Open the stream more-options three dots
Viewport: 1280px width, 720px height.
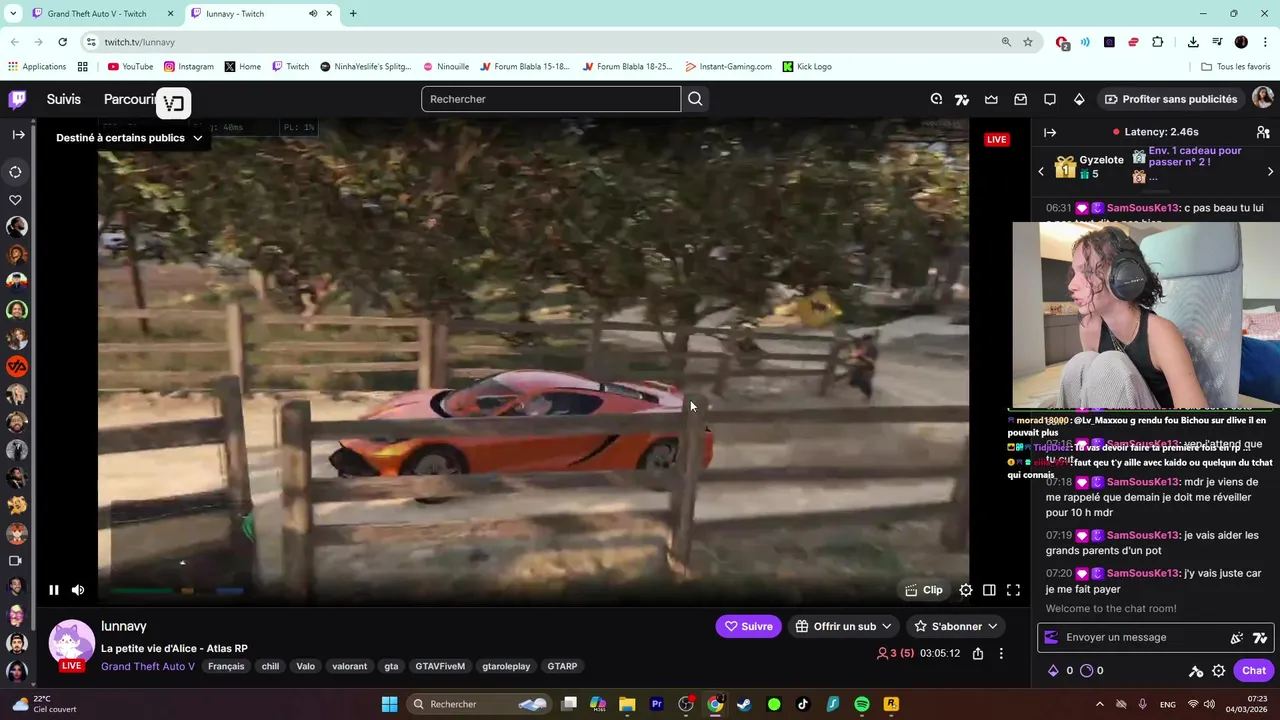click(x=1001, y=653)
